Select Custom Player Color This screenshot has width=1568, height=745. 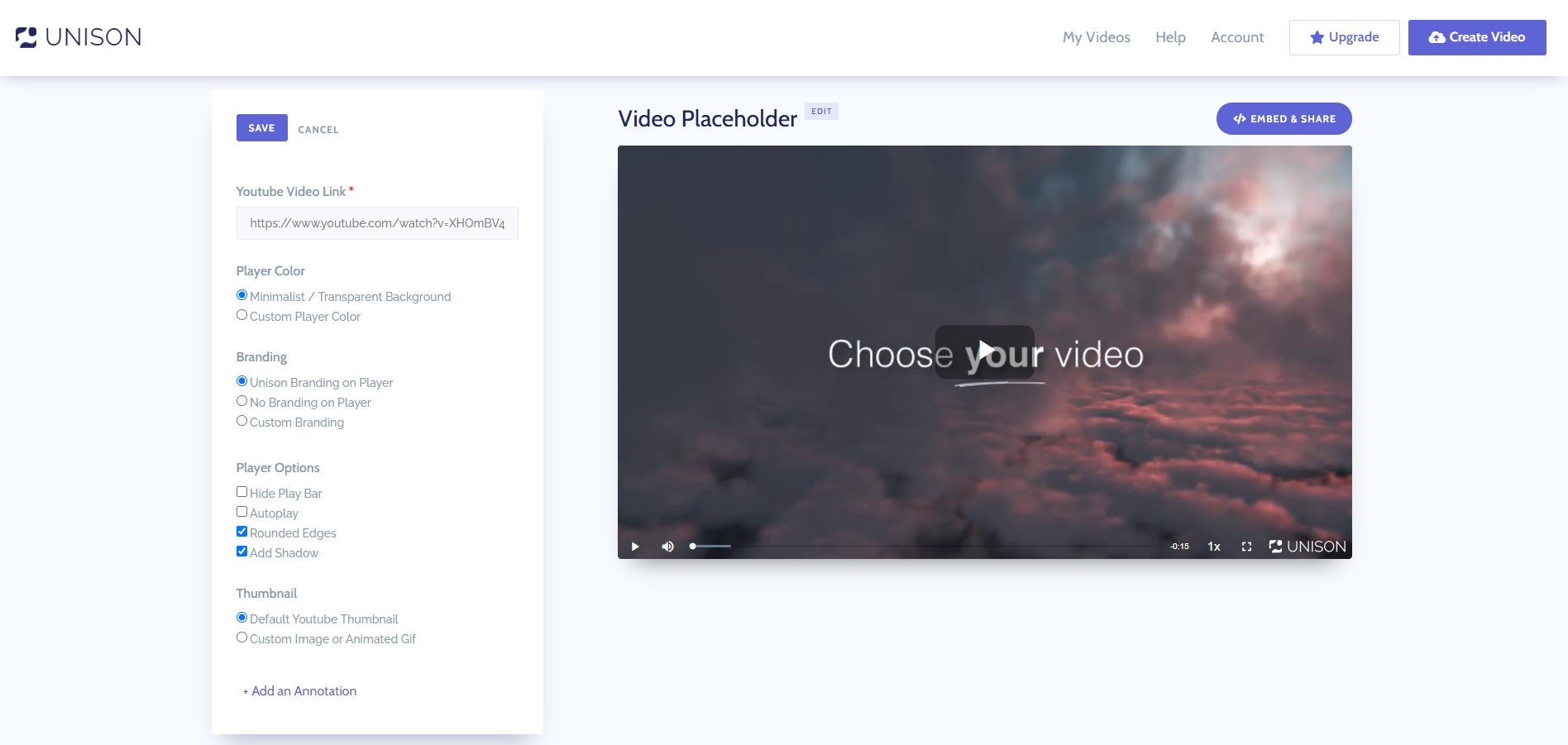click(x=241, y=314)
